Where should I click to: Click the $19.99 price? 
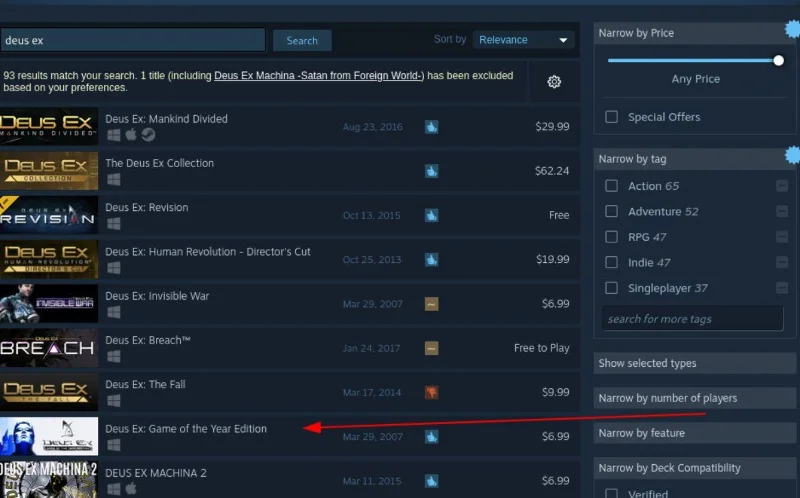tap(553, 259)
